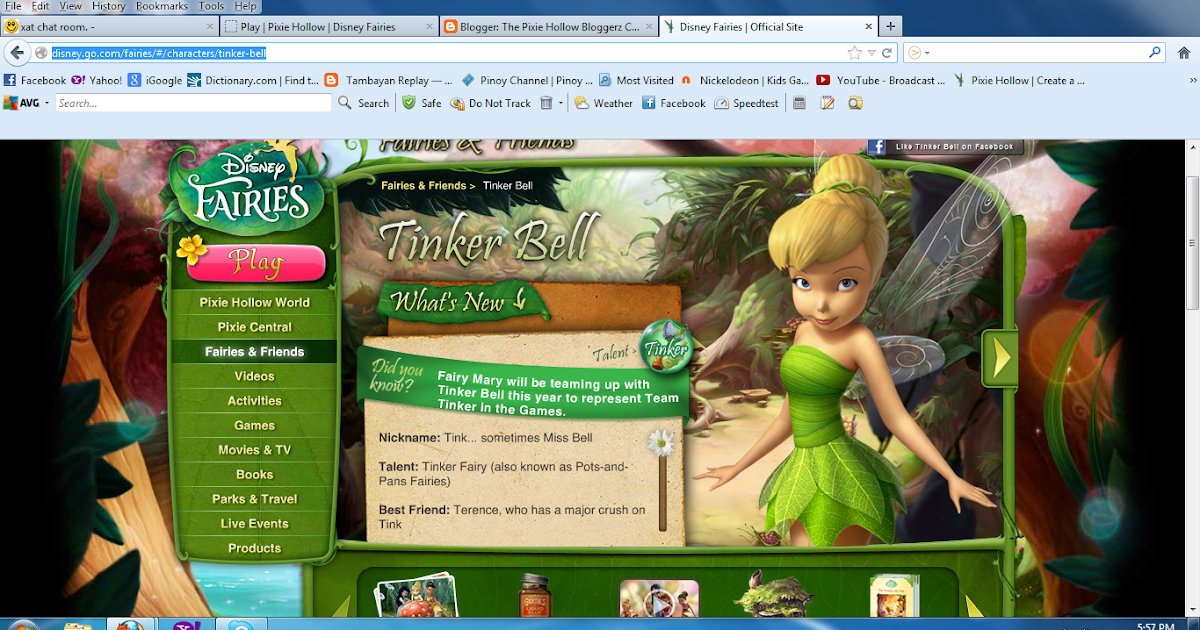Go to Videos section
The height and width of the screenshot is (630, 1200).
[254, 376]
